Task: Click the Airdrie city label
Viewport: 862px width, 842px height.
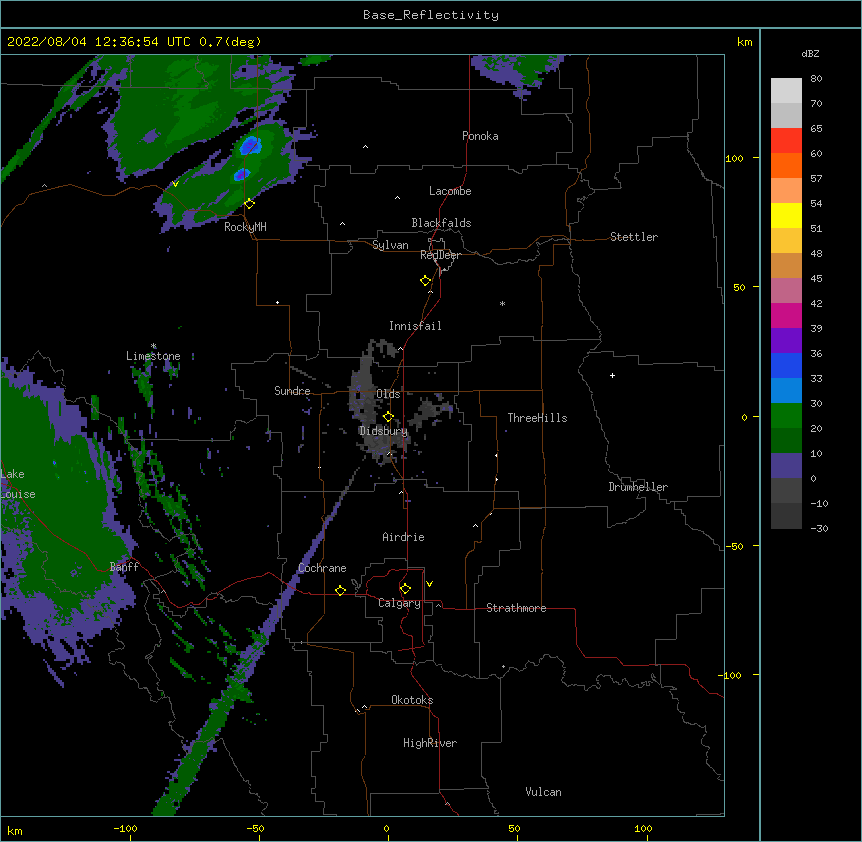Action: click(404, 537)
